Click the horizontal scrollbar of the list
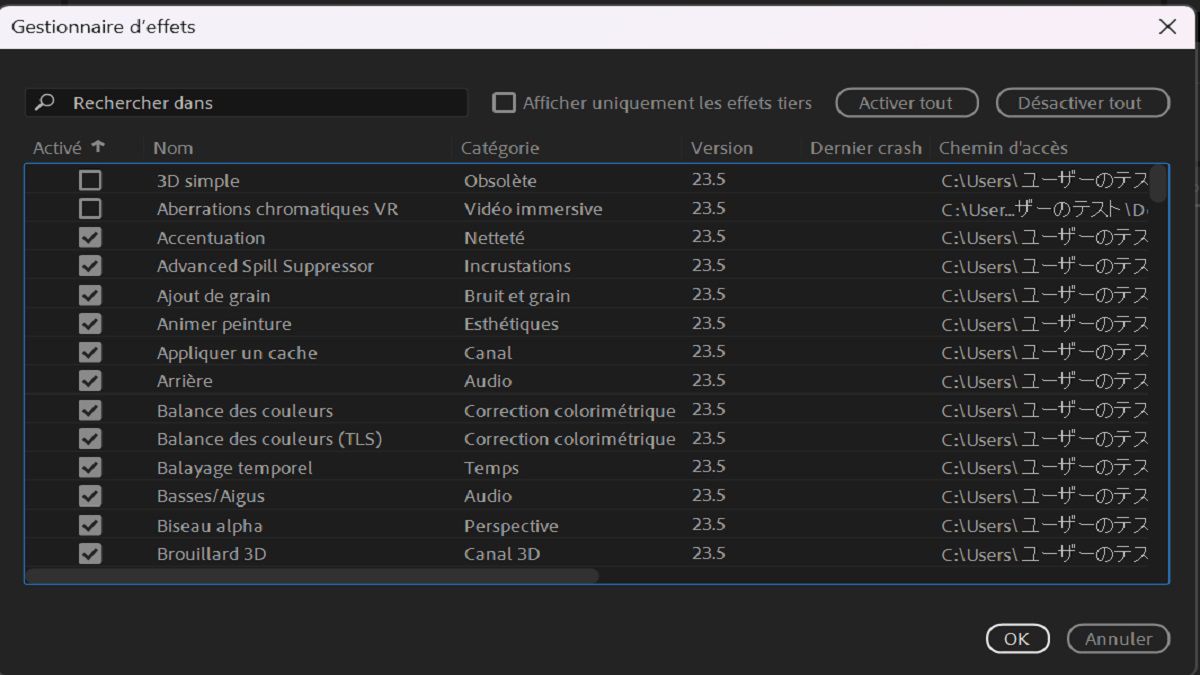 pyautogui.click(x=311, y=576)
